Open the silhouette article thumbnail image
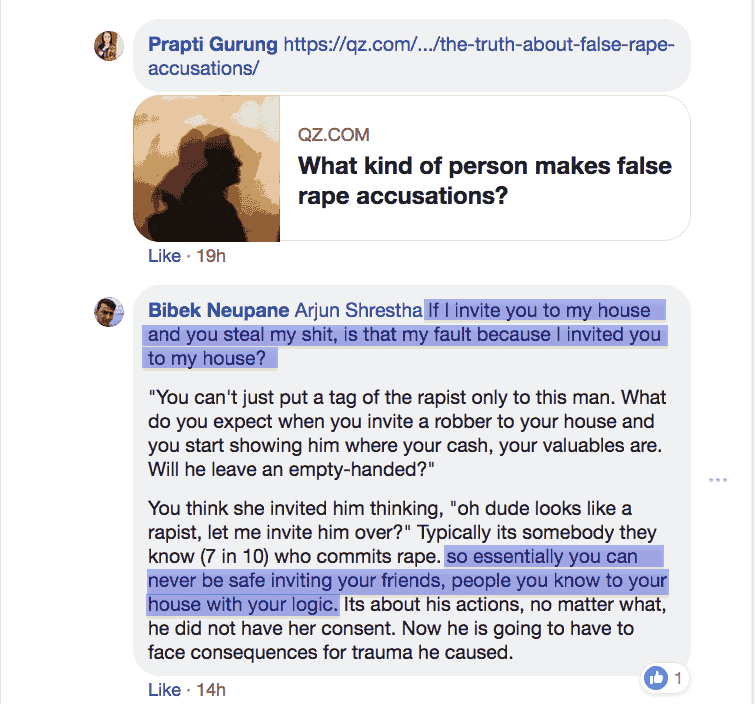Screen dimensions: 755x704 point(207,168)
